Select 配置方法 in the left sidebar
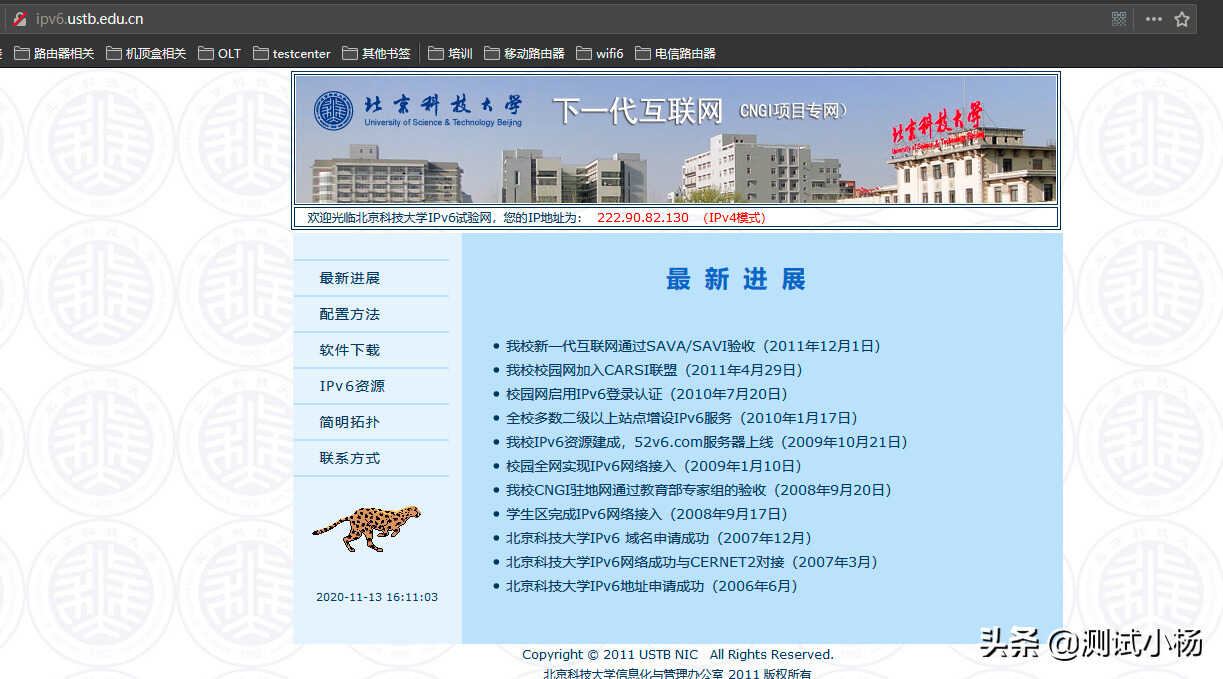This screenshot has width=1223, height=679. pos(350,314)
